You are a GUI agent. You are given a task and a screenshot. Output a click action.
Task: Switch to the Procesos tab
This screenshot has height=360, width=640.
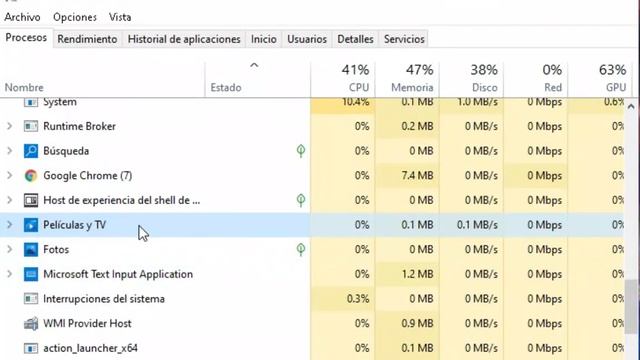pos(26,38)
